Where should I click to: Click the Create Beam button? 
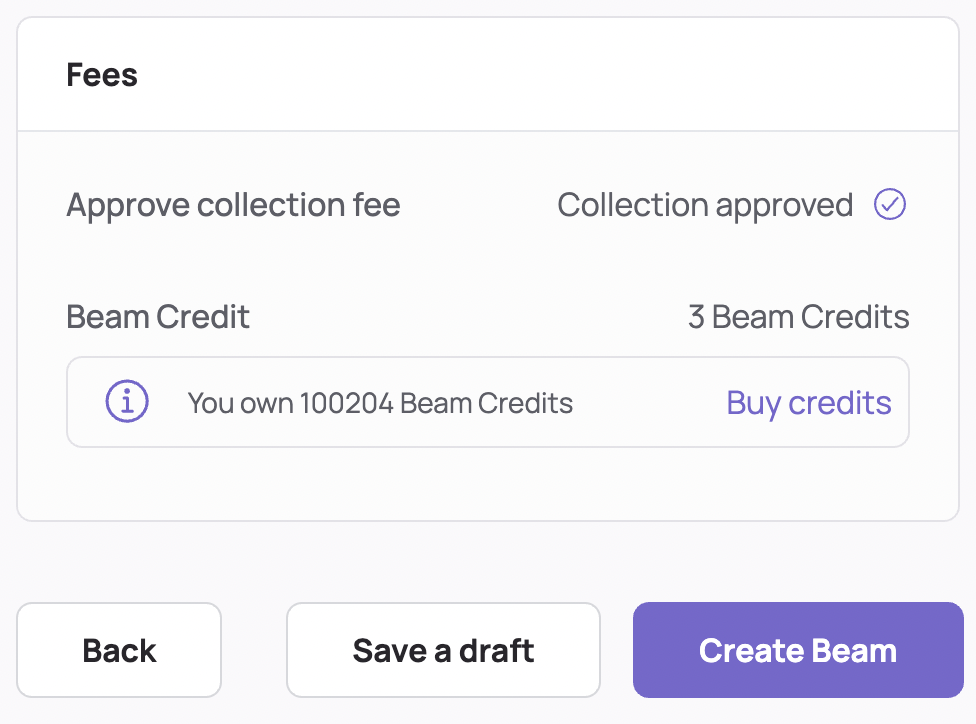[798, 650]
